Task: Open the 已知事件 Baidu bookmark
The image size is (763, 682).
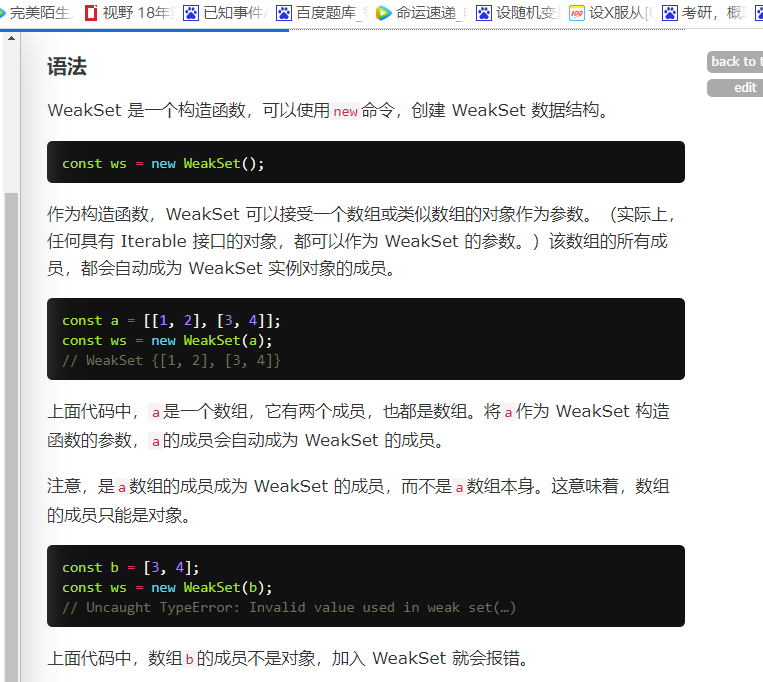Action: coord(224,13)
